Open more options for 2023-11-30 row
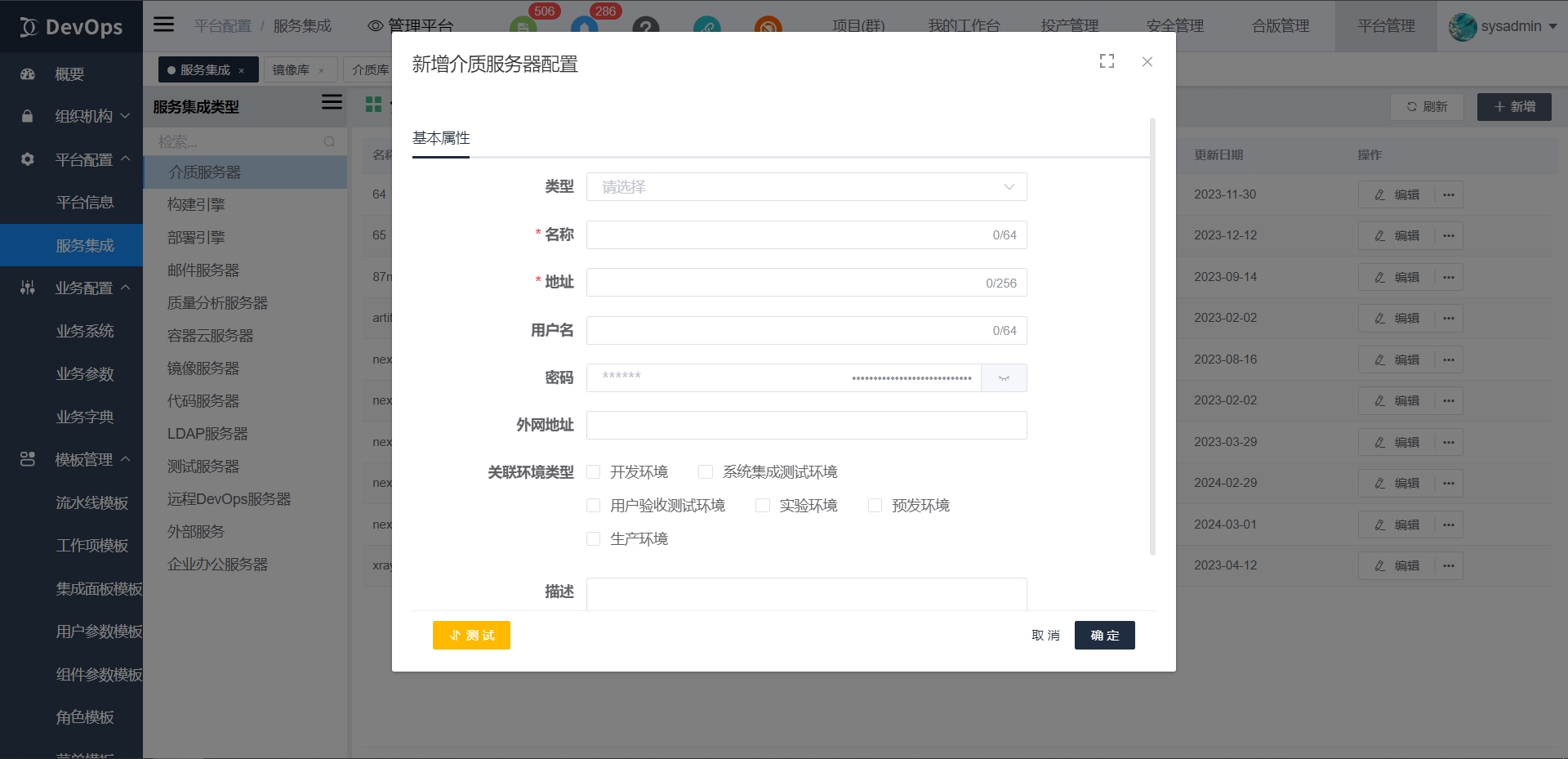This screenshot has height=759, width=1568. coord(1448,194)
